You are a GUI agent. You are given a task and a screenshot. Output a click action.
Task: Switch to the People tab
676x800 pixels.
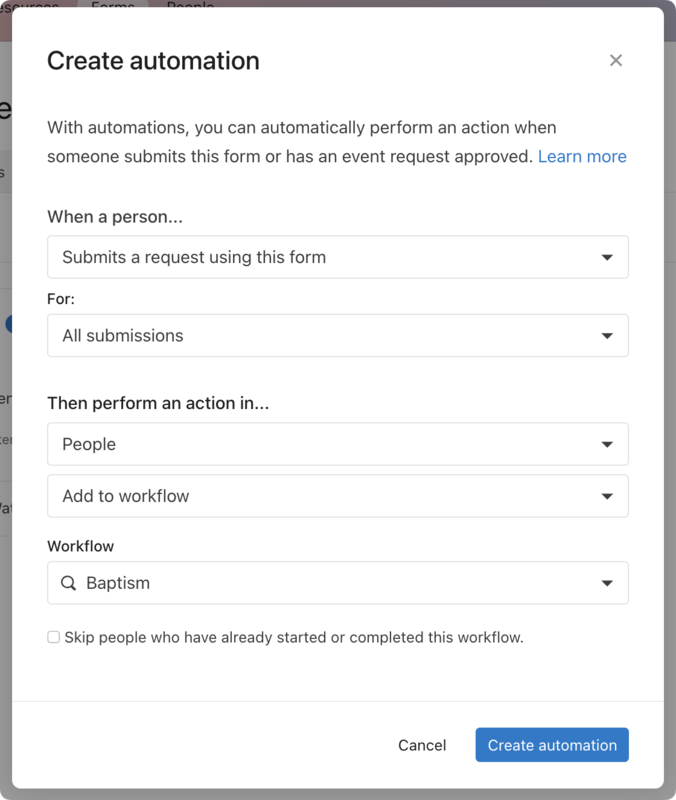point(188,7)
